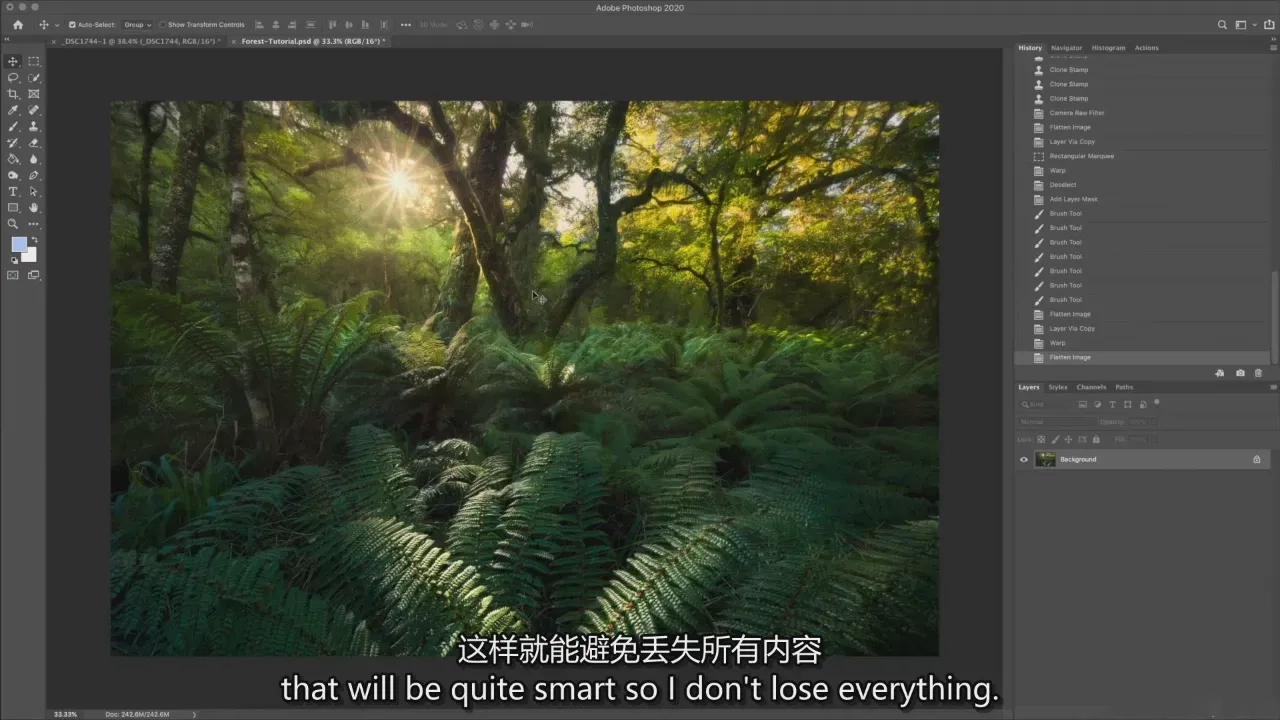
Task: Click align left edges icon in options bar
Action: click(x=259, y=25)
